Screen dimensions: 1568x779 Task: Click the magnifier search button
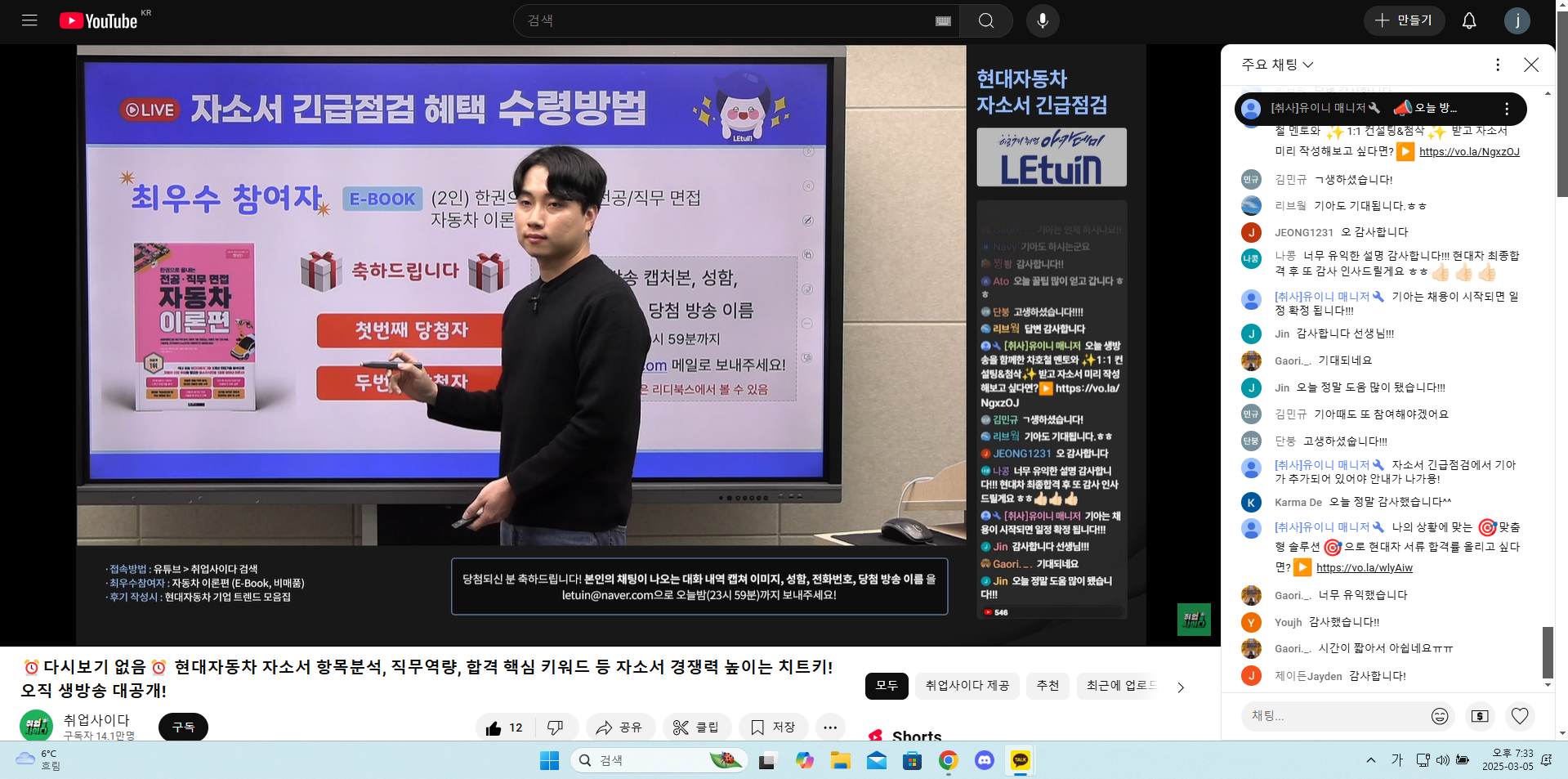coord(986,20)
